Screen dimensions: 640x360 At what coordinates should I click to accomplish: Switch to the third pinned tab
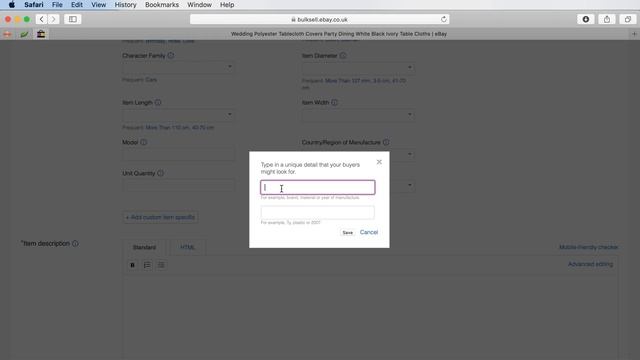(x=41, y=34)
